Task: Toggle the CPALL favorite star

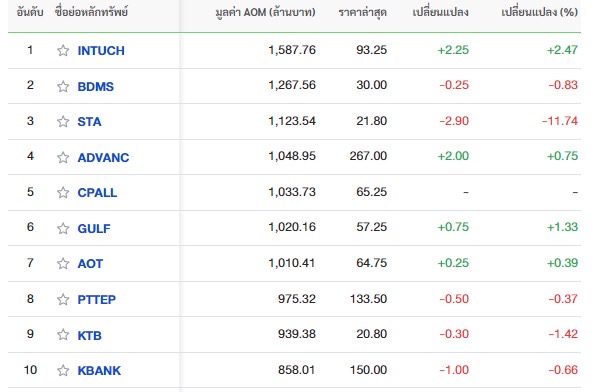Action: tap(63, 193)
